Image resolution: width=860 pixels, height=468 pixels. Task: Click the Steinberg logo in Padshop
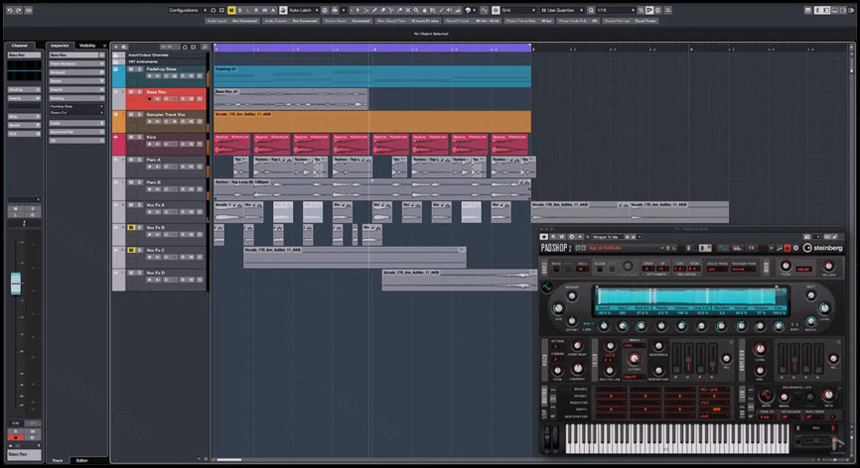823,248
